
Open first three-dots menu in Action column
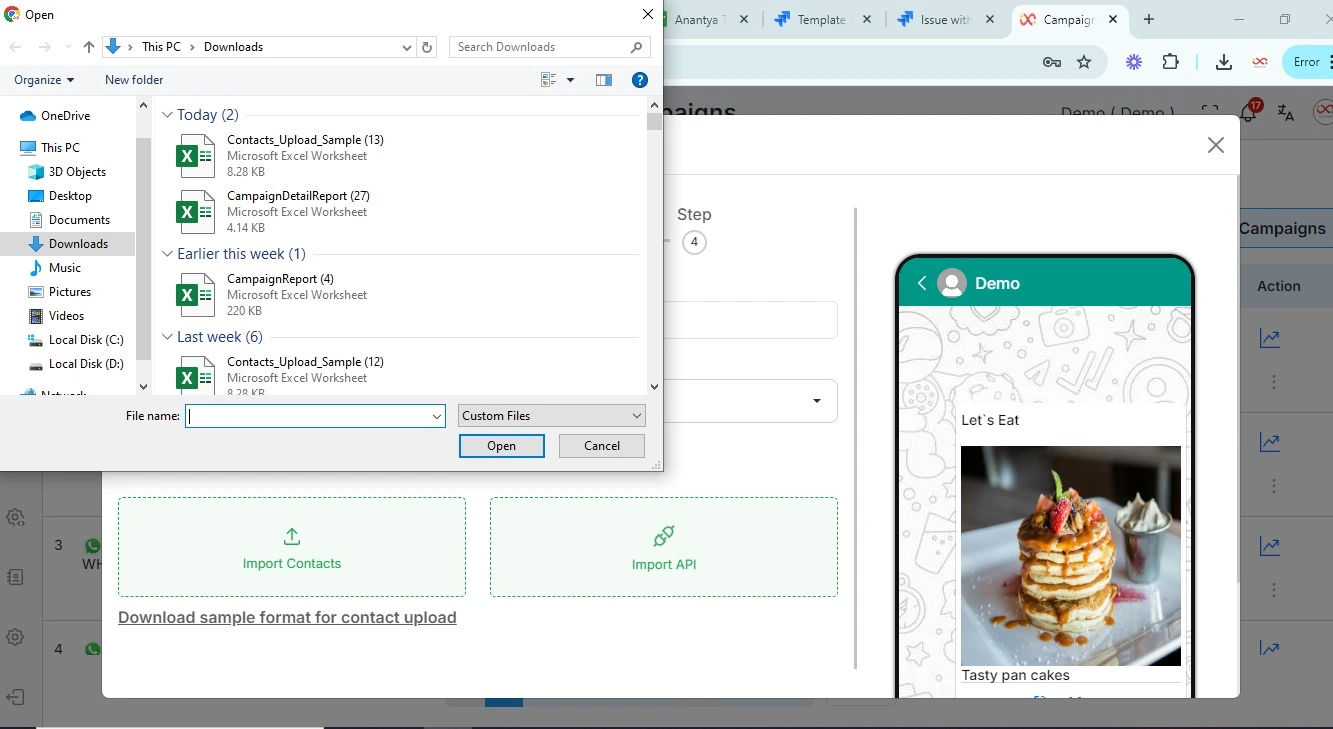point(1274,382)
